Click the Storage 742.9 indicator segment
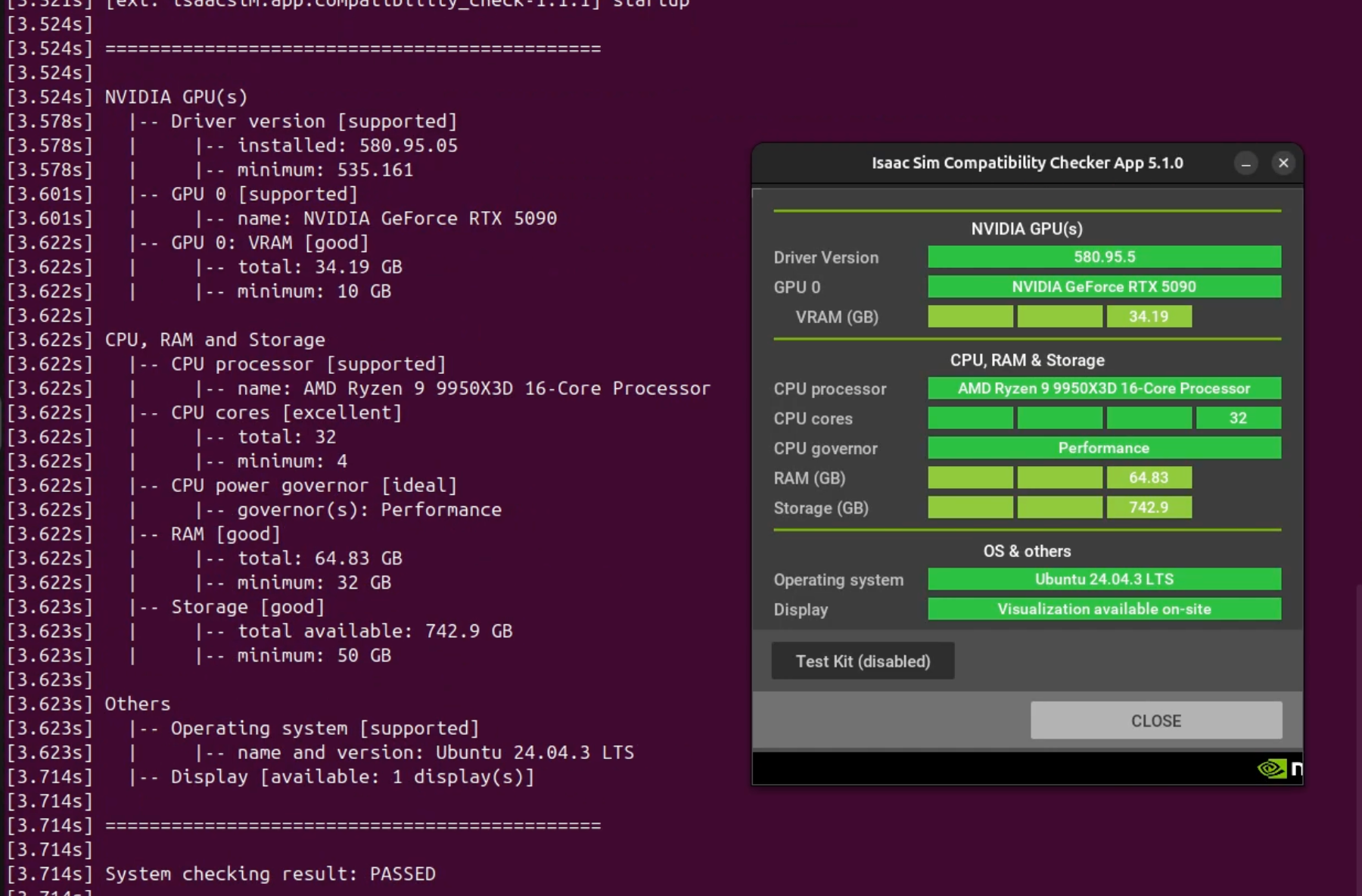This screenshot has height=896, width=1362. click(x=1149, y=508)
